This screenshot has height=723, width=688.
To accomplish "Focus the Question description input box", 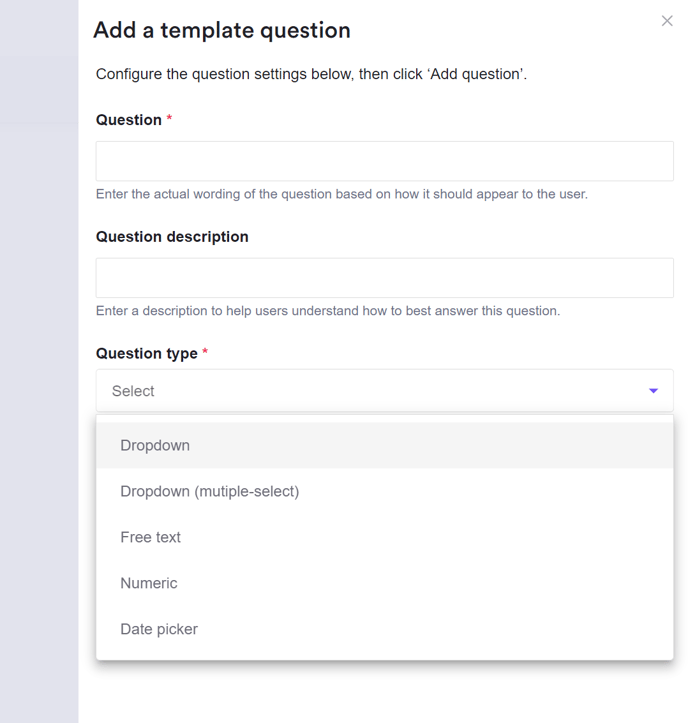I will [384, 278].
